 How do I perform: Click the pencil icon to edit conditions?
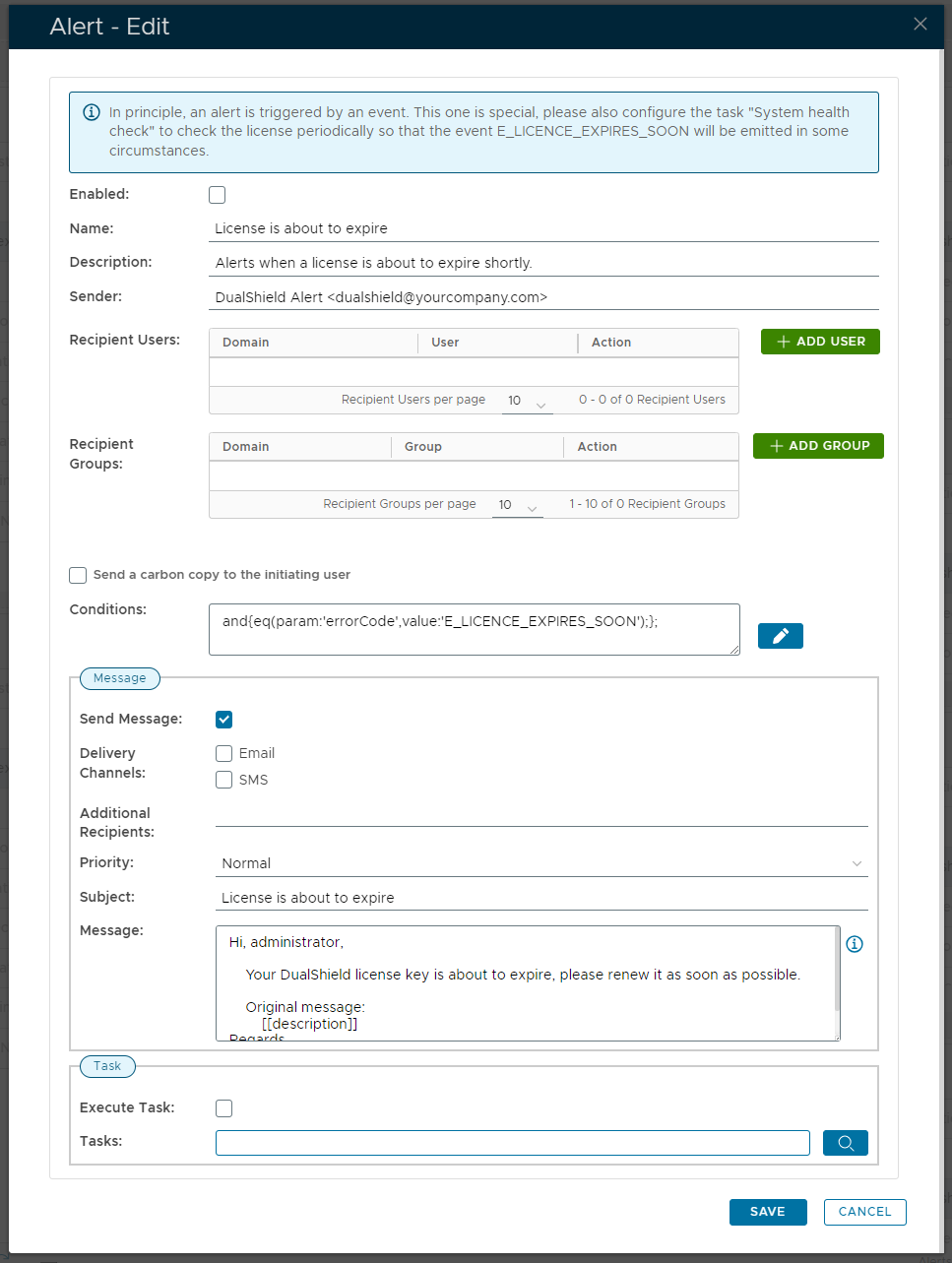(780, 636)
